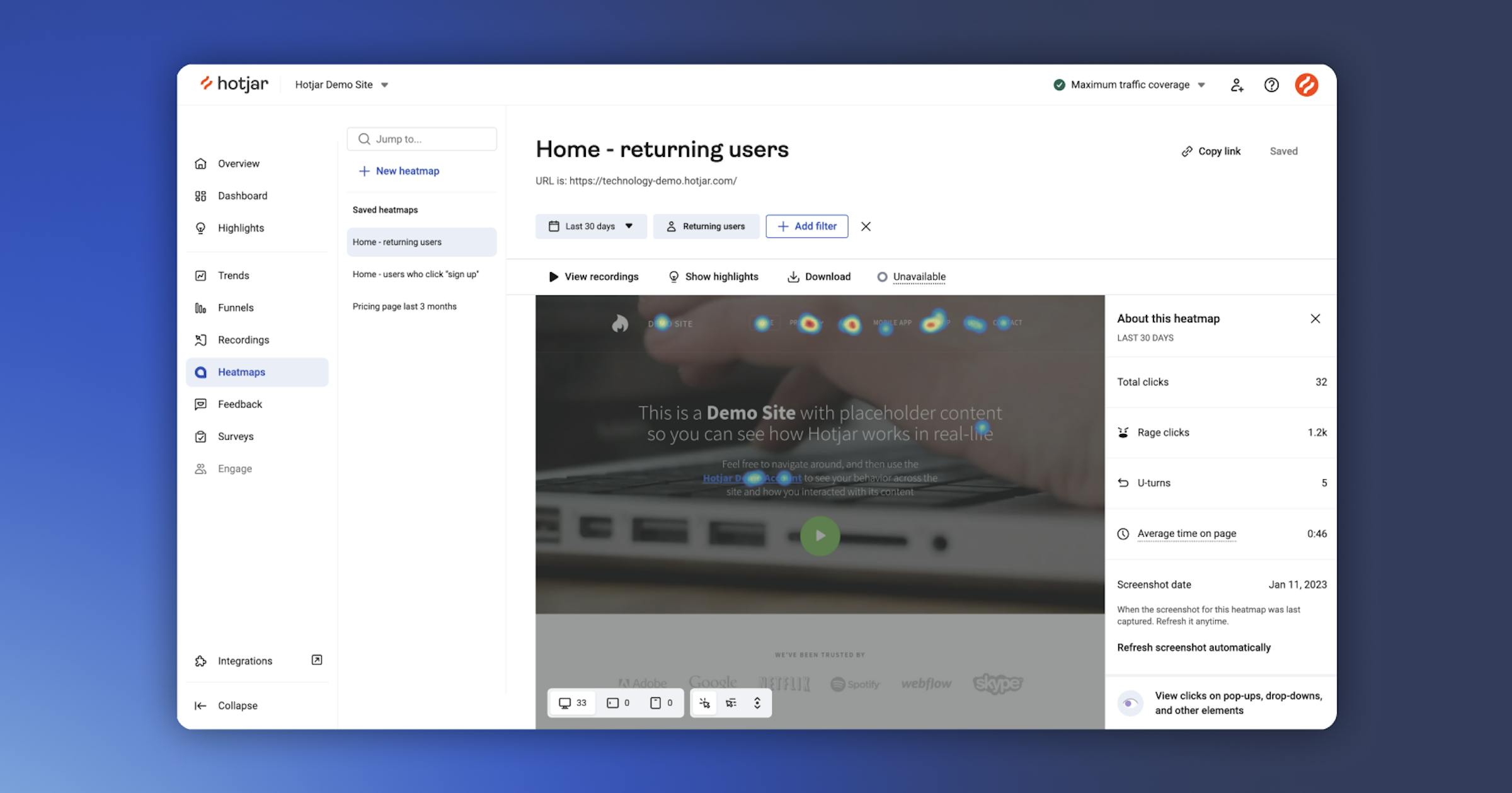This screenshot has height=793, width=1512.
Task: Switch to scroll heatmap type
Action: 757,703
